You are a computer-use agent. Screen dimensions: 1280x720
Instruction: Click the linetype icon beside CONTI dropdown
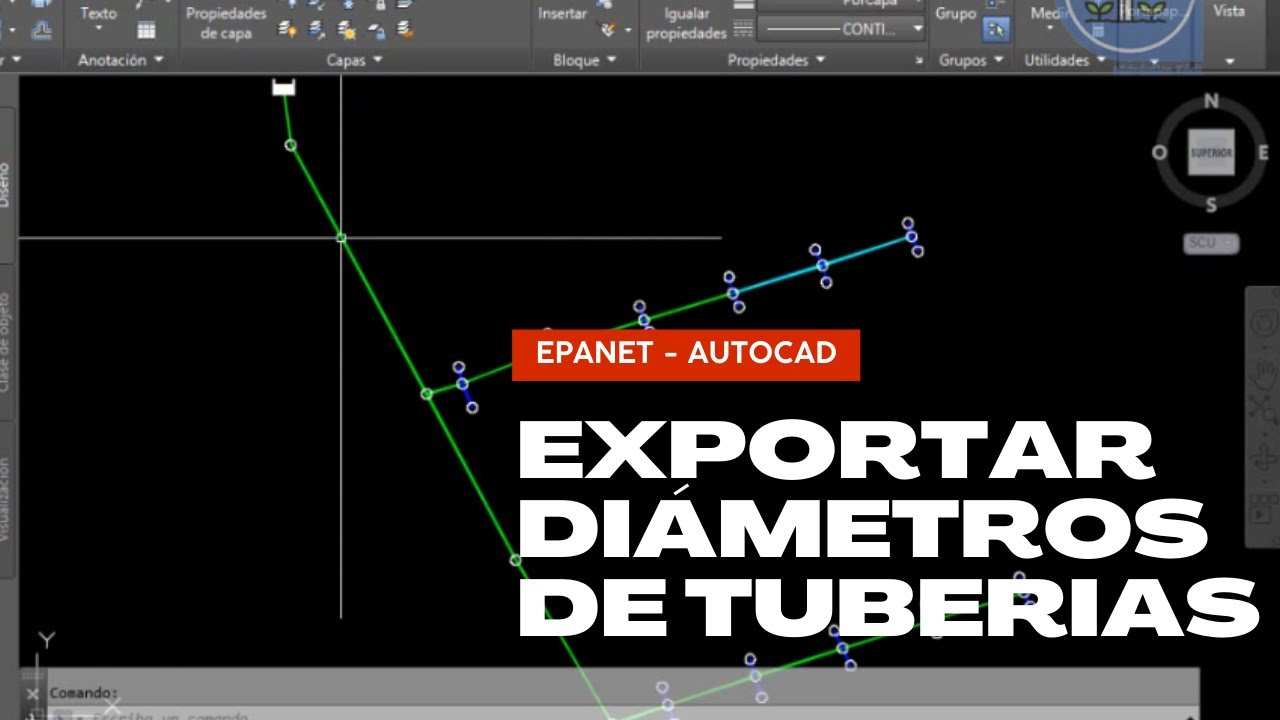pos(743,29)
